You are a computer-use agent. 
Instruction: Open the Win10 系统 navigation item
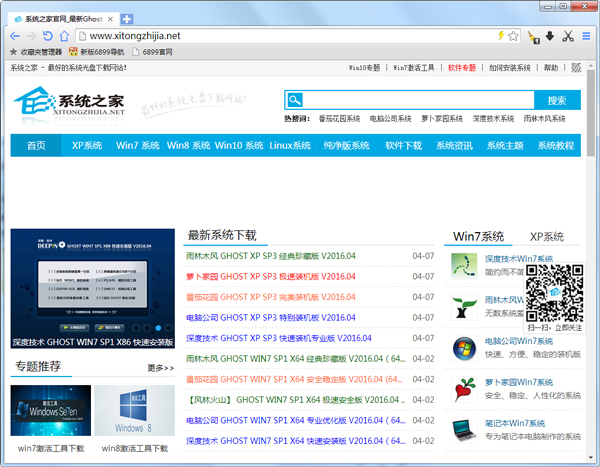239,145
